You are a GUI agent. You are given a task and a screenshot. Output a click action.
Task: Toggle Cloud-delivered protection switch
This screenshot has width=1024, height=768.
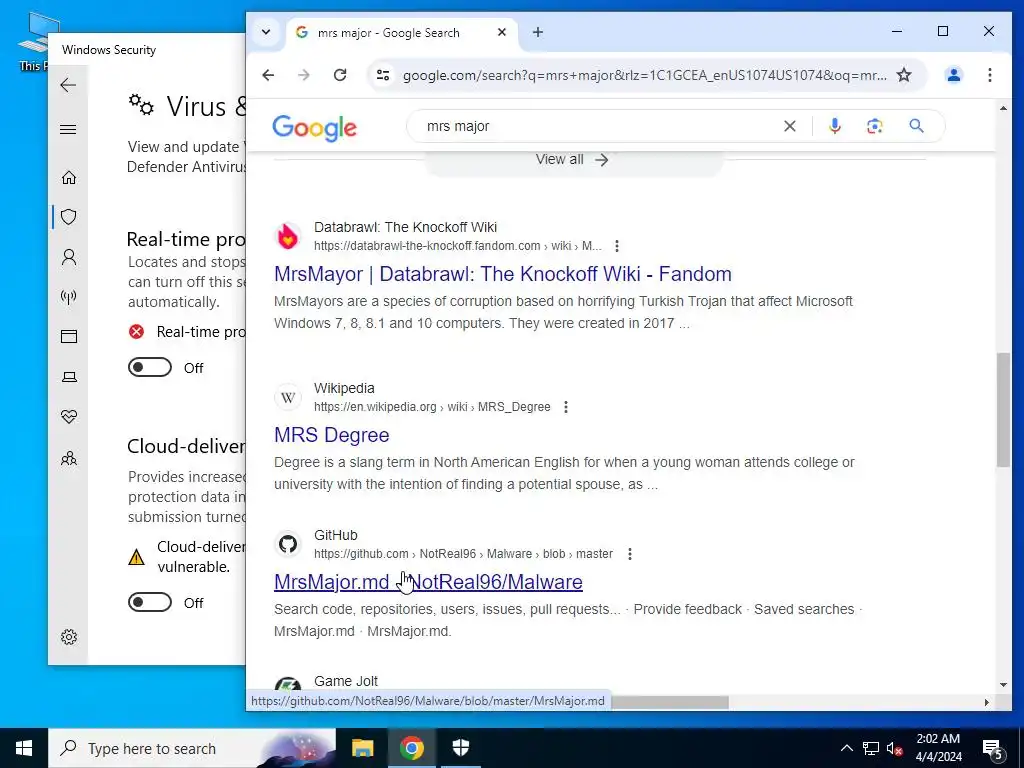tap(150, 602)
